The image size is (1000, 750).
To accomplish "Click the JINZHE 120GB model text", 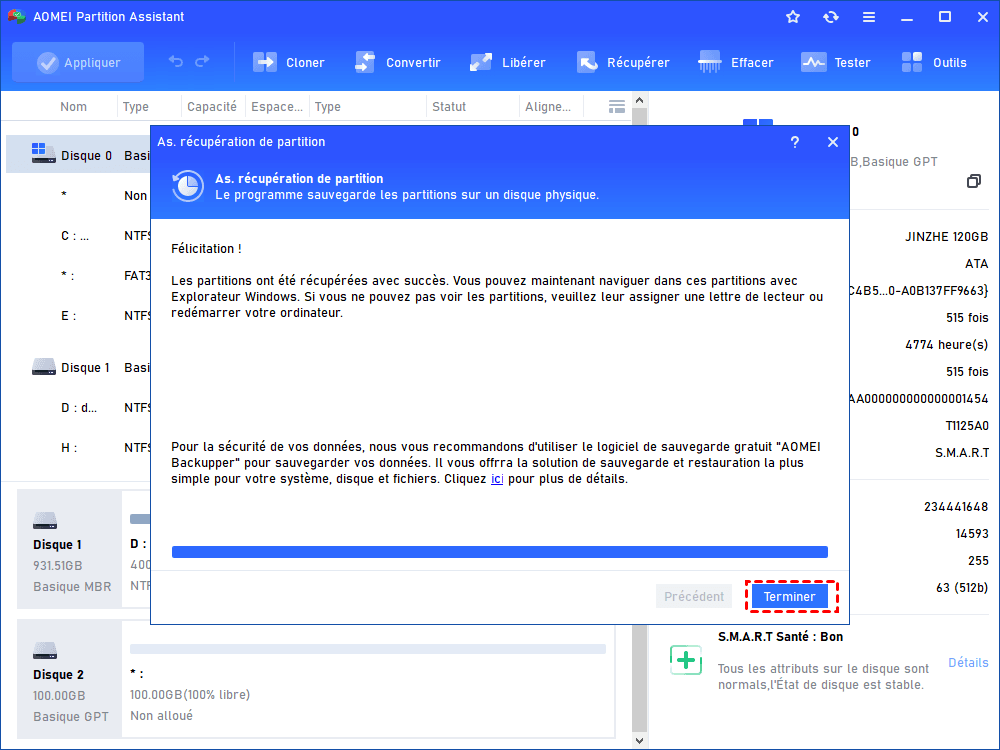I will pos(946,237).
